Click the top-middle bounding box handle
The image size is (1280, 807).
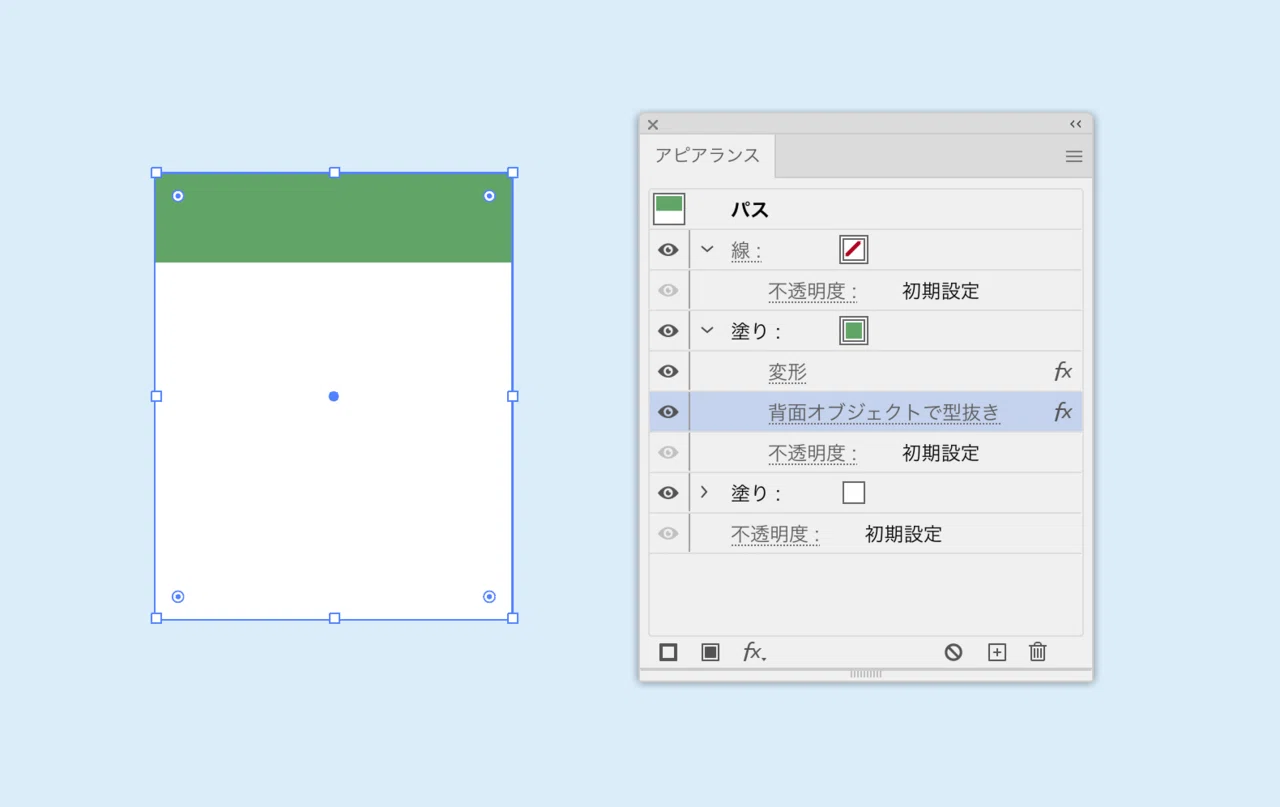pos(334,172)
